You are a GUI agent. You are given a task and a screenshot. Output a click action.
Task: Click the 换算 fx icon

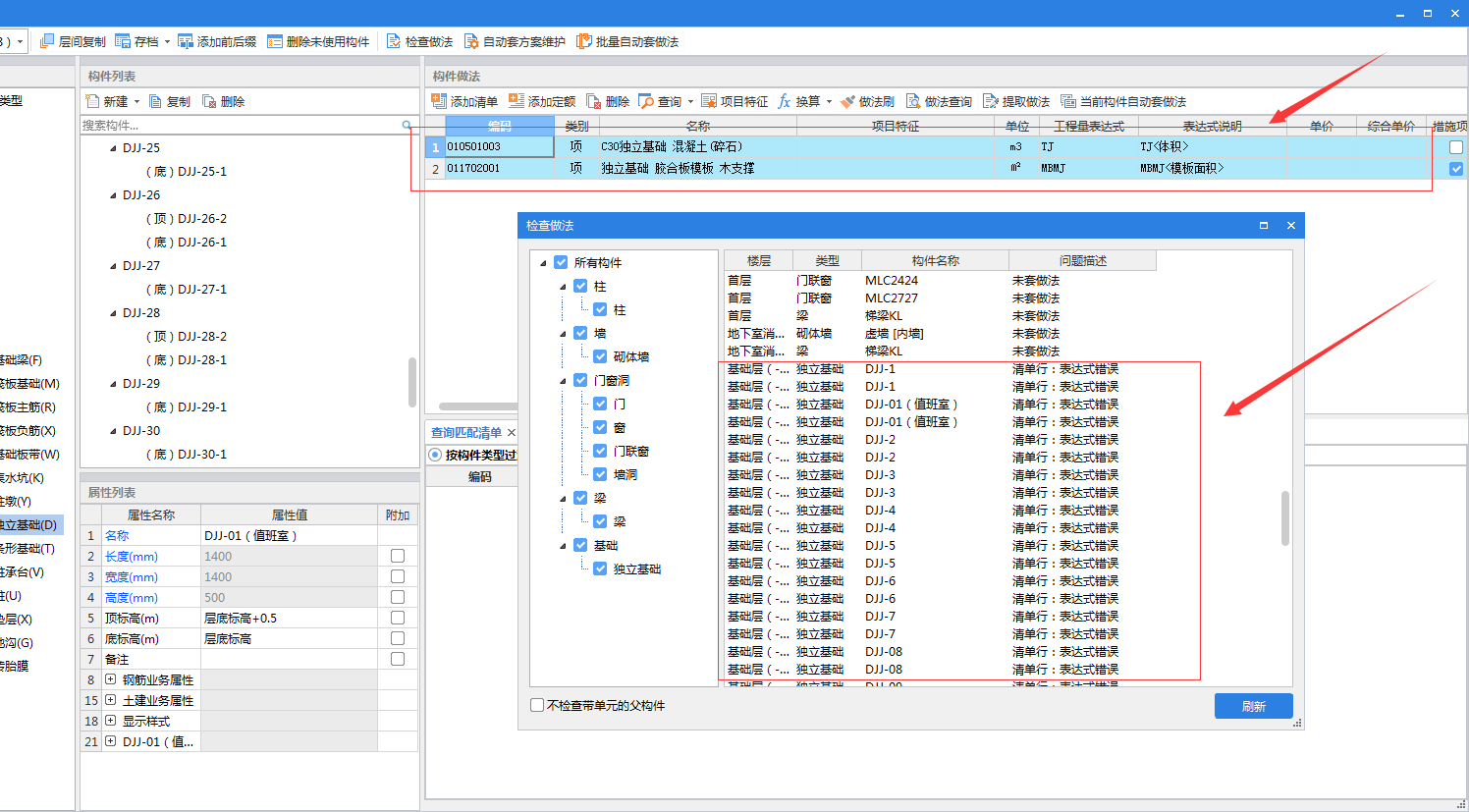(785, 101)
